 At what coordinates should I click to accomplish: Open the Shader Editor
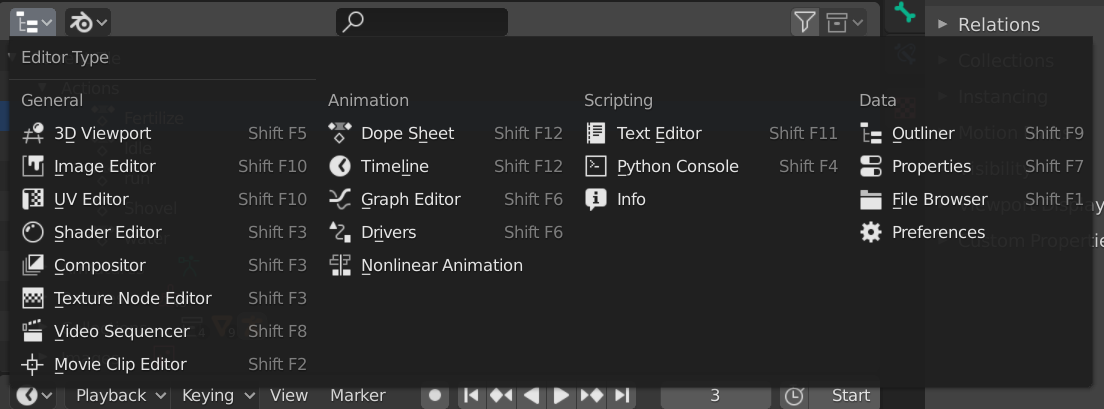click(x=164, y=232)
